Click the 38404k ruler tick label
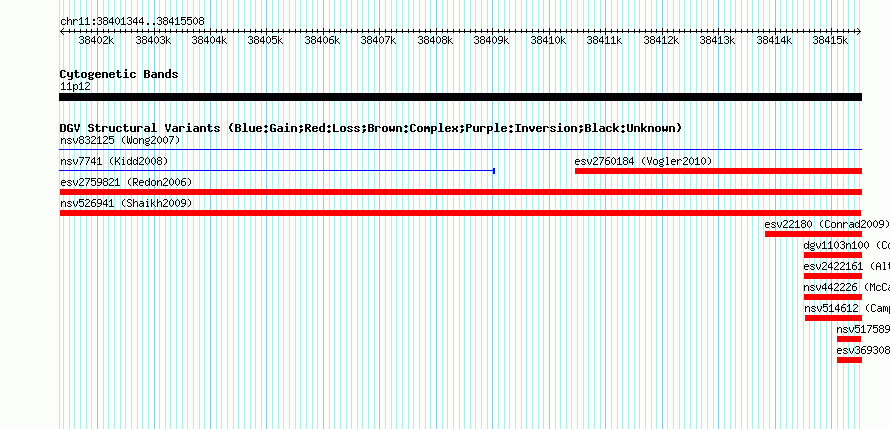The image size is (890, 429). tap(209, 40)
